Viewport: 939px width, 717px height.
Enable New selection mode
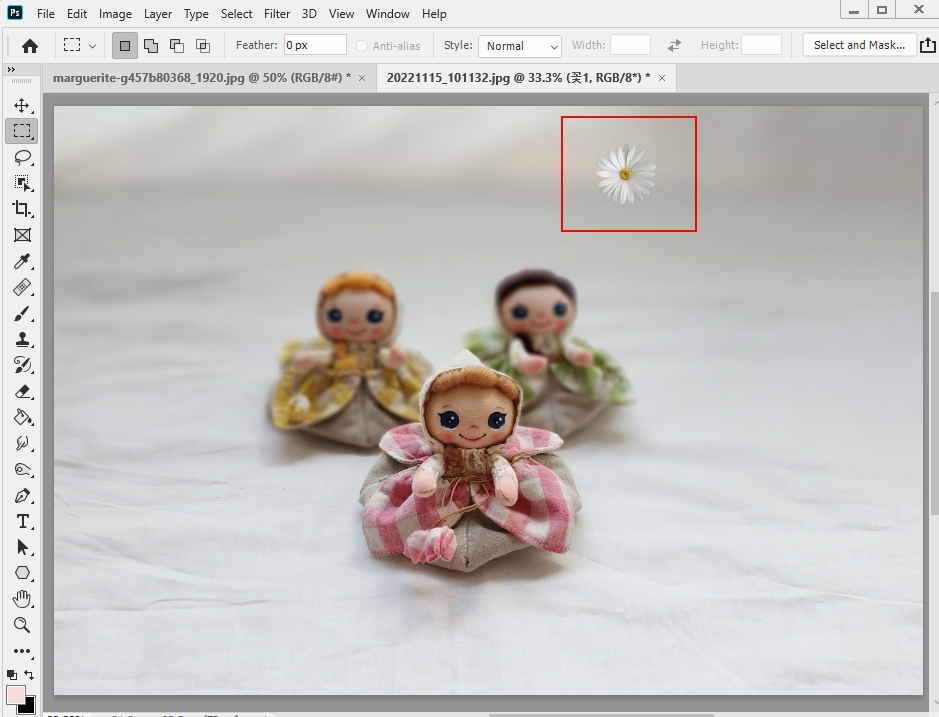coord(125,46)
